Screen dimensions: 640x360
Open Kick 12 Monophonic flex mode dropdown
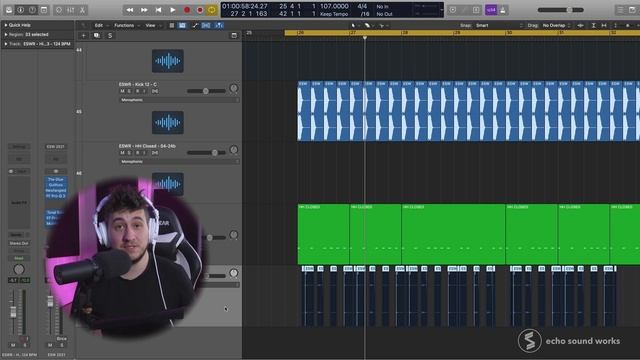coord(179,100)
